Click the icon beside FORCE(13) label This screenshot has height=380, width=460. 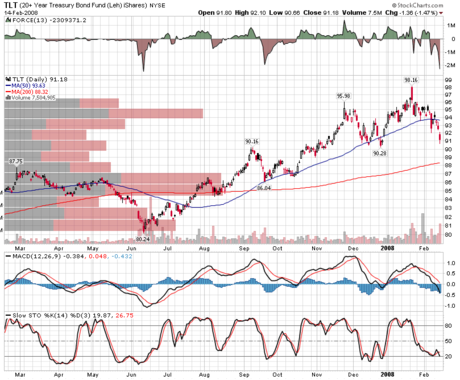tap(8, 20)
